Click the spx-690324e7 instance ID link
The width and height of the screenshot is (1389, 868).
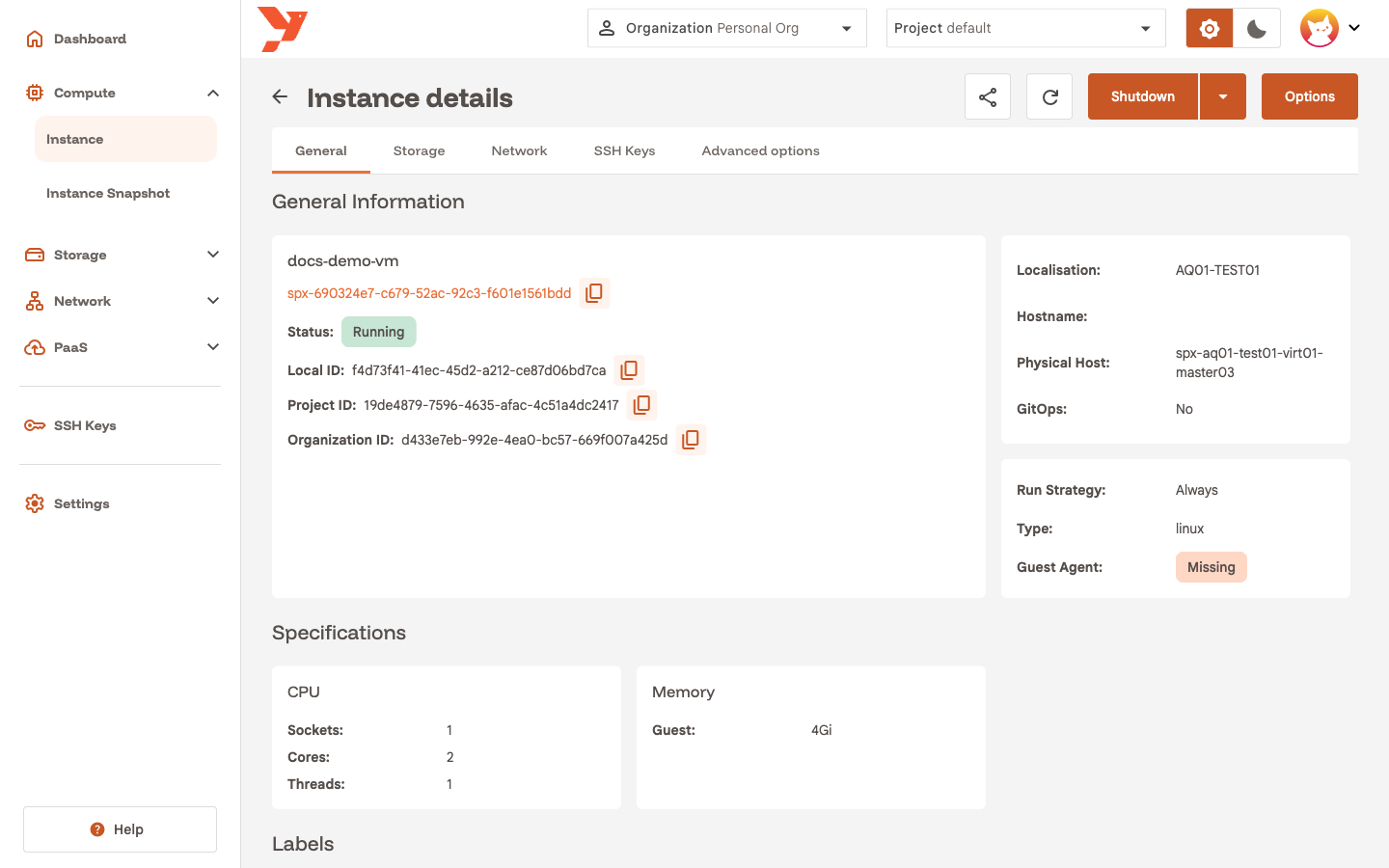pyautogui.click(x=429, y=293)
